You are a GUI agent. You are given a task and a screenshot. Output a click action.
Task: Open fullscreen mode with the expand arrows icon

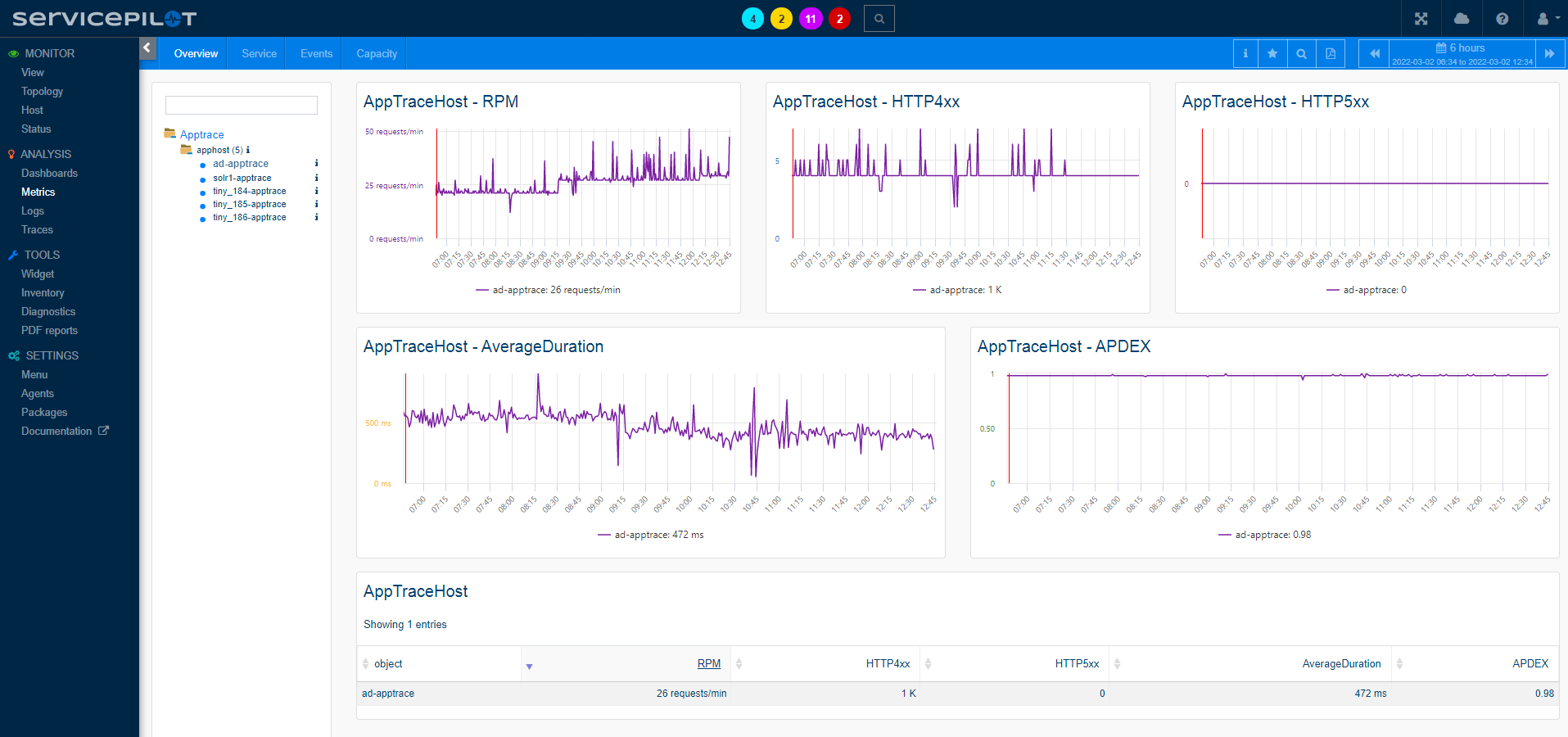(x=1421, y=18)
